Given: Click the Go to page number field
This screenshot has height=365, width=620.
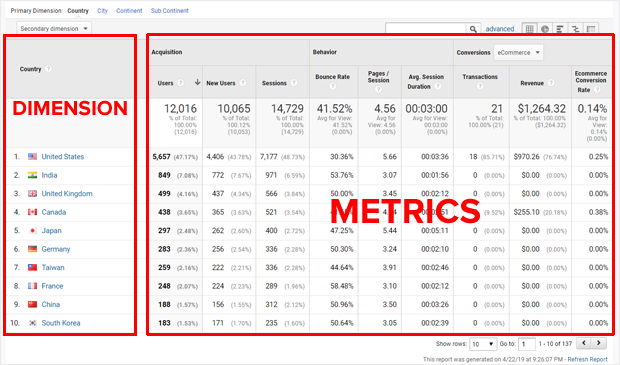Looking at the screenshot, I should coord(527,344).
